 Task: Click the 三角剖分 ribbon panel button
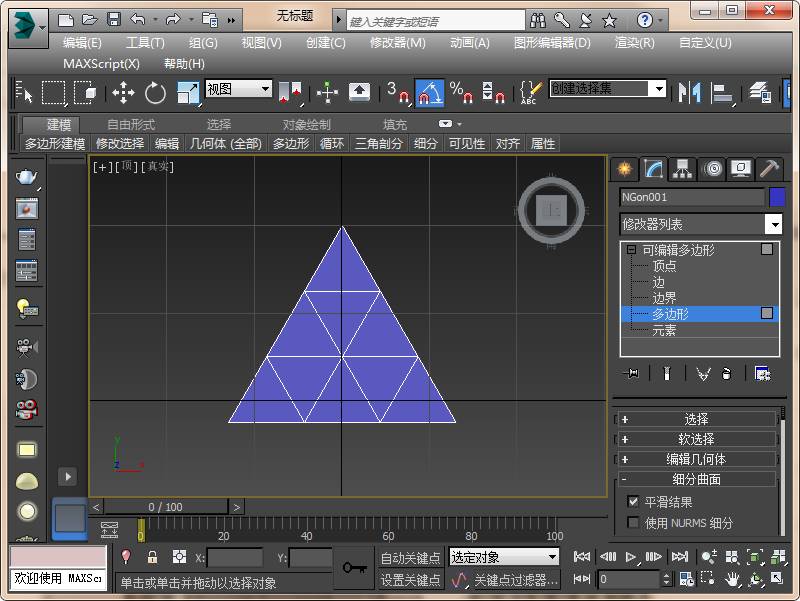coord(379,143)
